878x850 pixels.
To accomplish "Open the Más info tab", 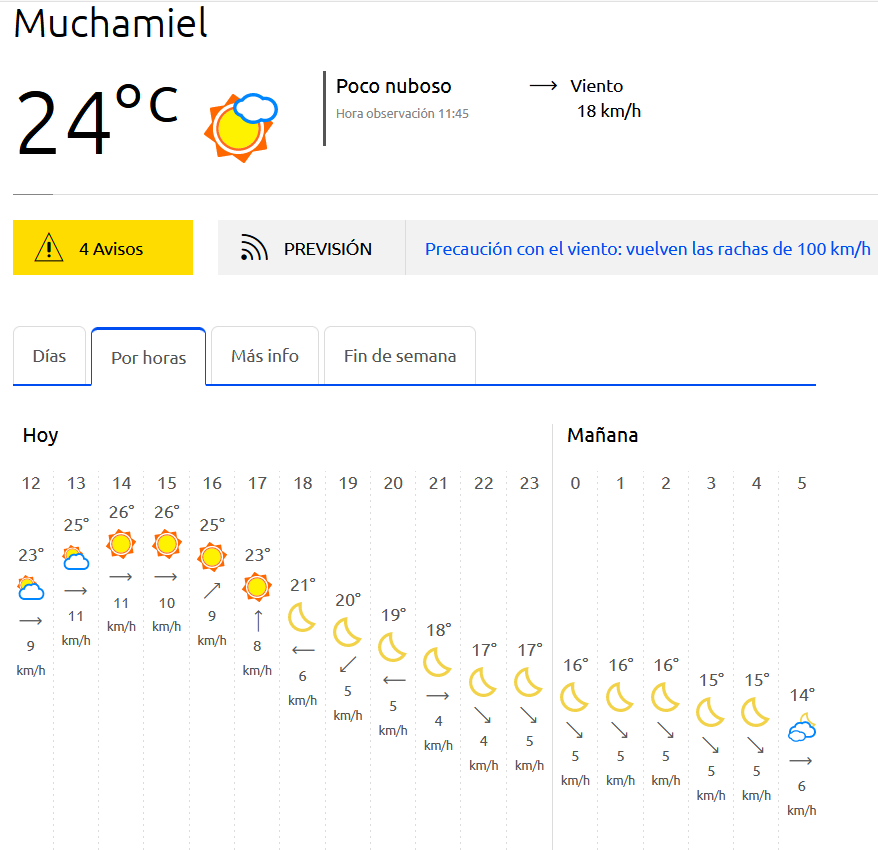I will click(265, 356).
